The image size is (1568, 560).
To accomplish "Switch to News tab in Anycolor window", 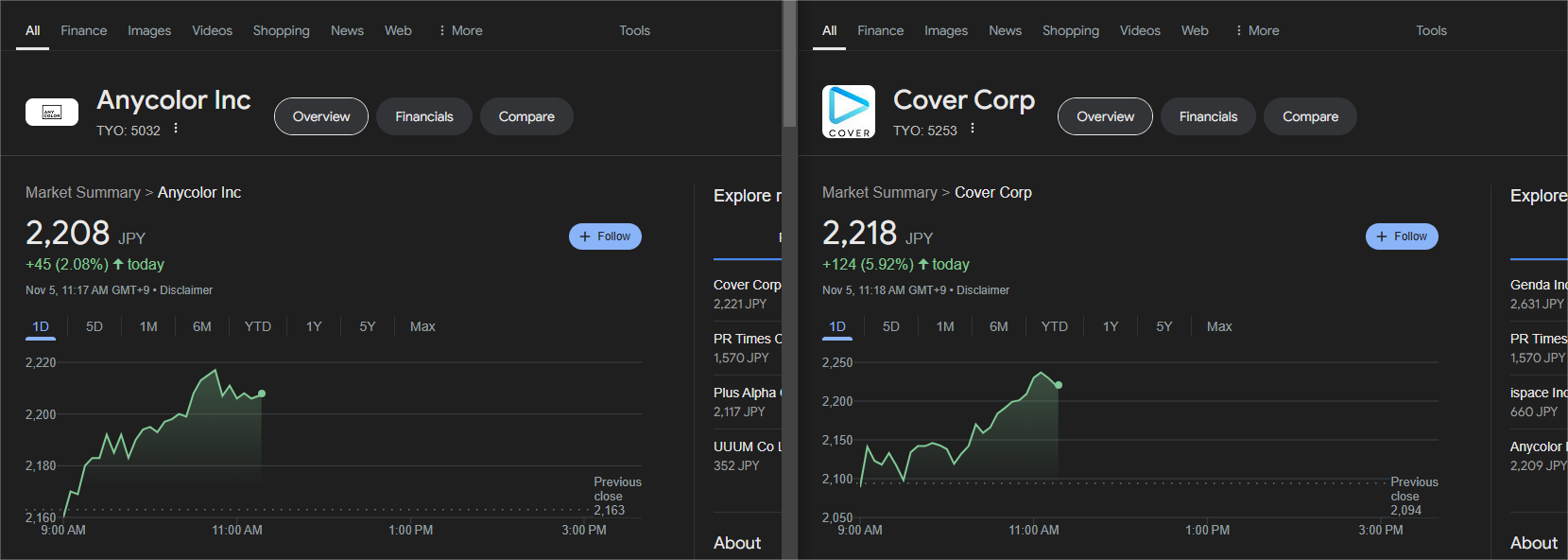I will click(347, 30).
